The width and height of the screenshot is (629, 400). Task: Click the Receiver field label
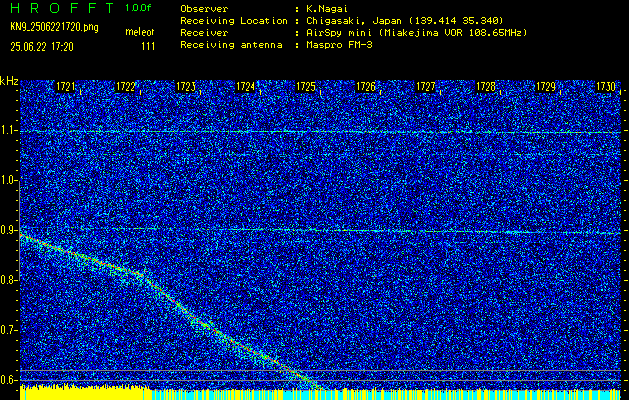(x=204, y=33)
